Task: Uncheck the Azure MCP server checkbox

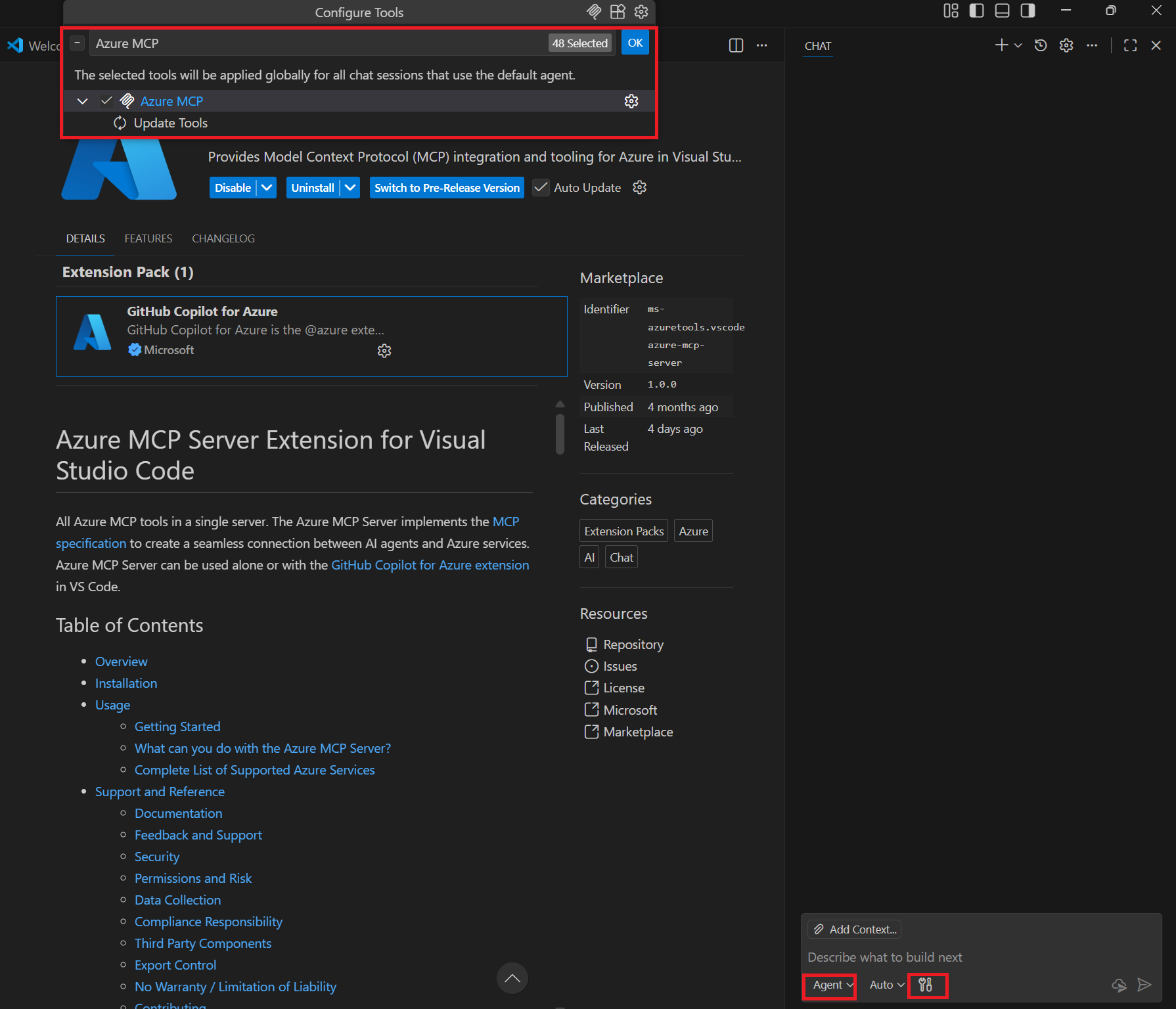Action: pos(106,101)
